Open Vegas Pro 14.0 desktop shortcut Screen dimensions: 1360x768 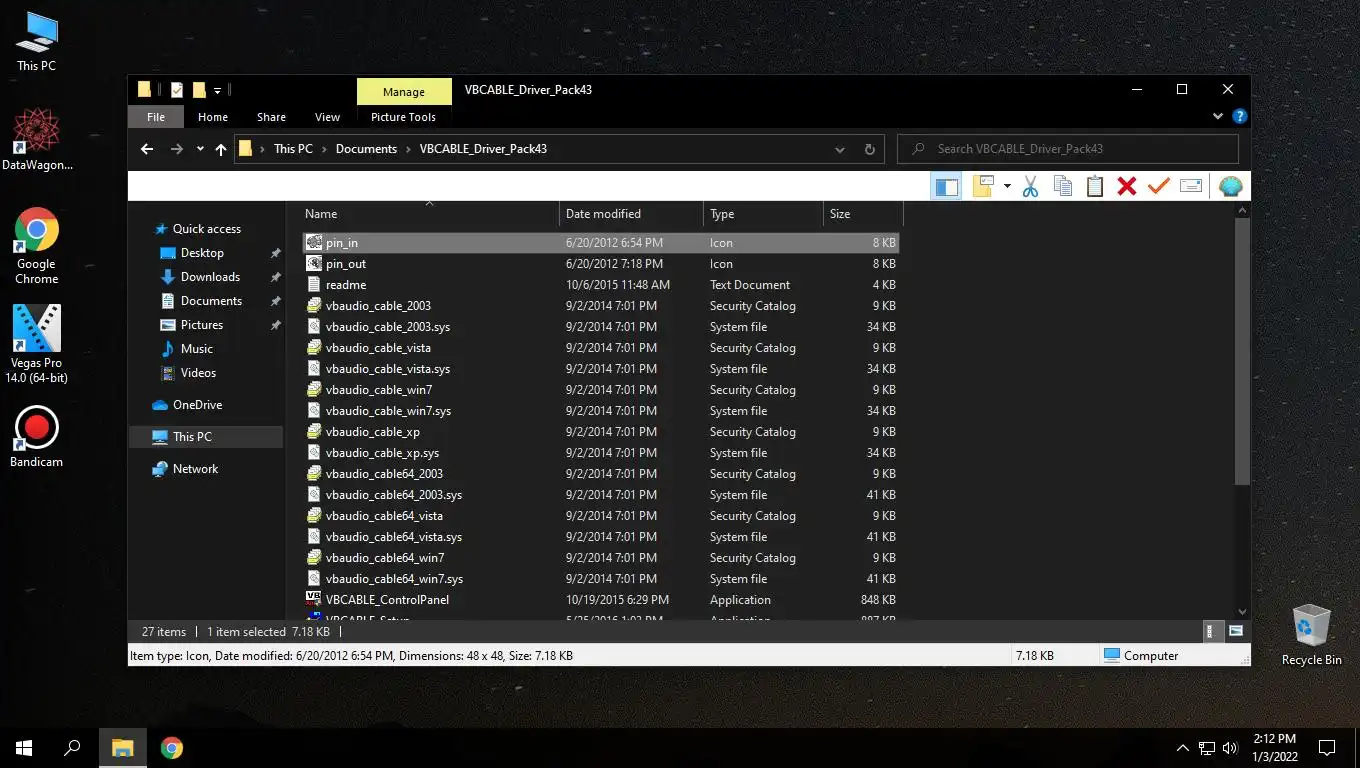tap(36, 344)
